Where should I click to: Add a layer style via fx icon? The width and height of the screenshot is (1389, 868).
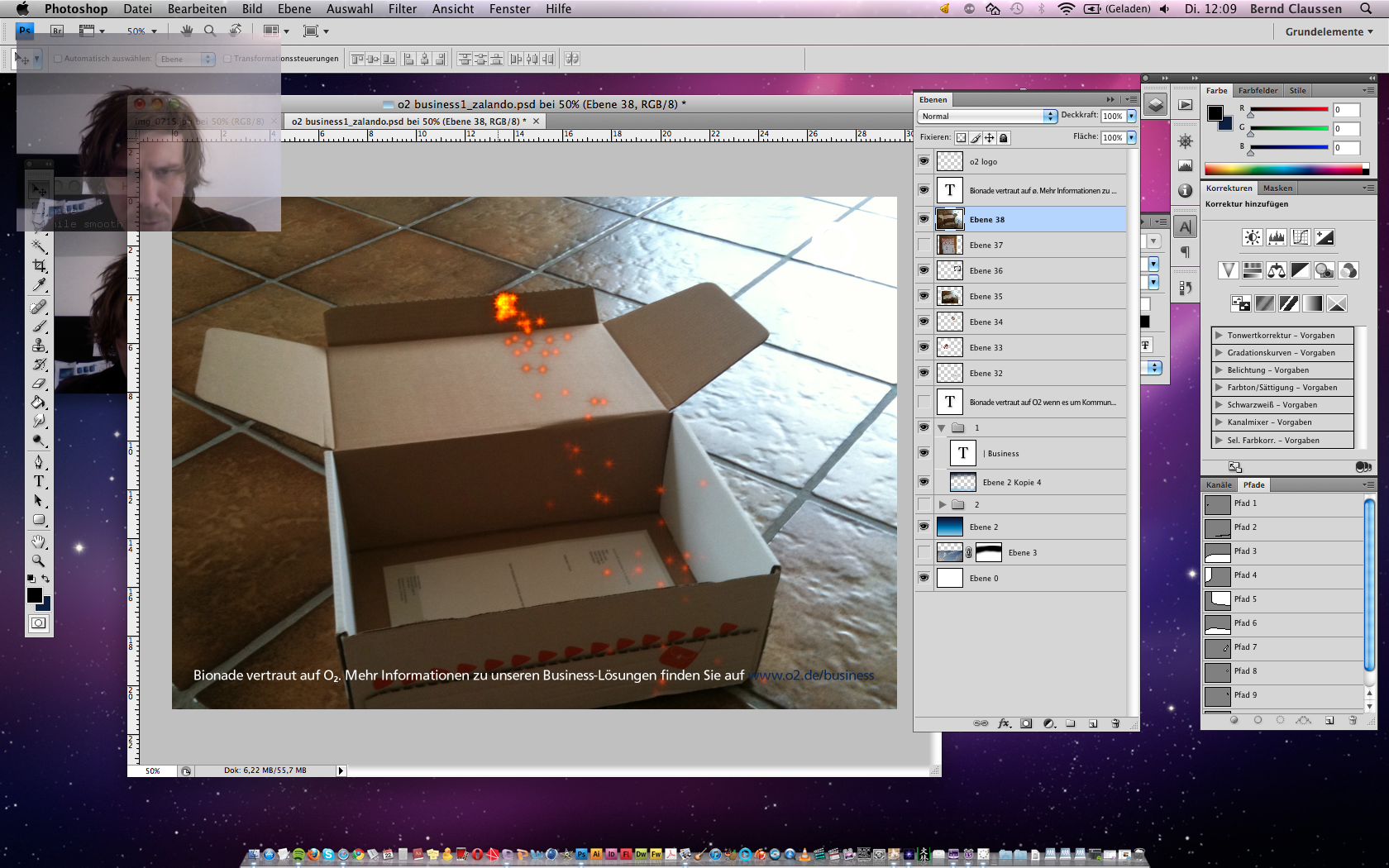point(1004,723)
